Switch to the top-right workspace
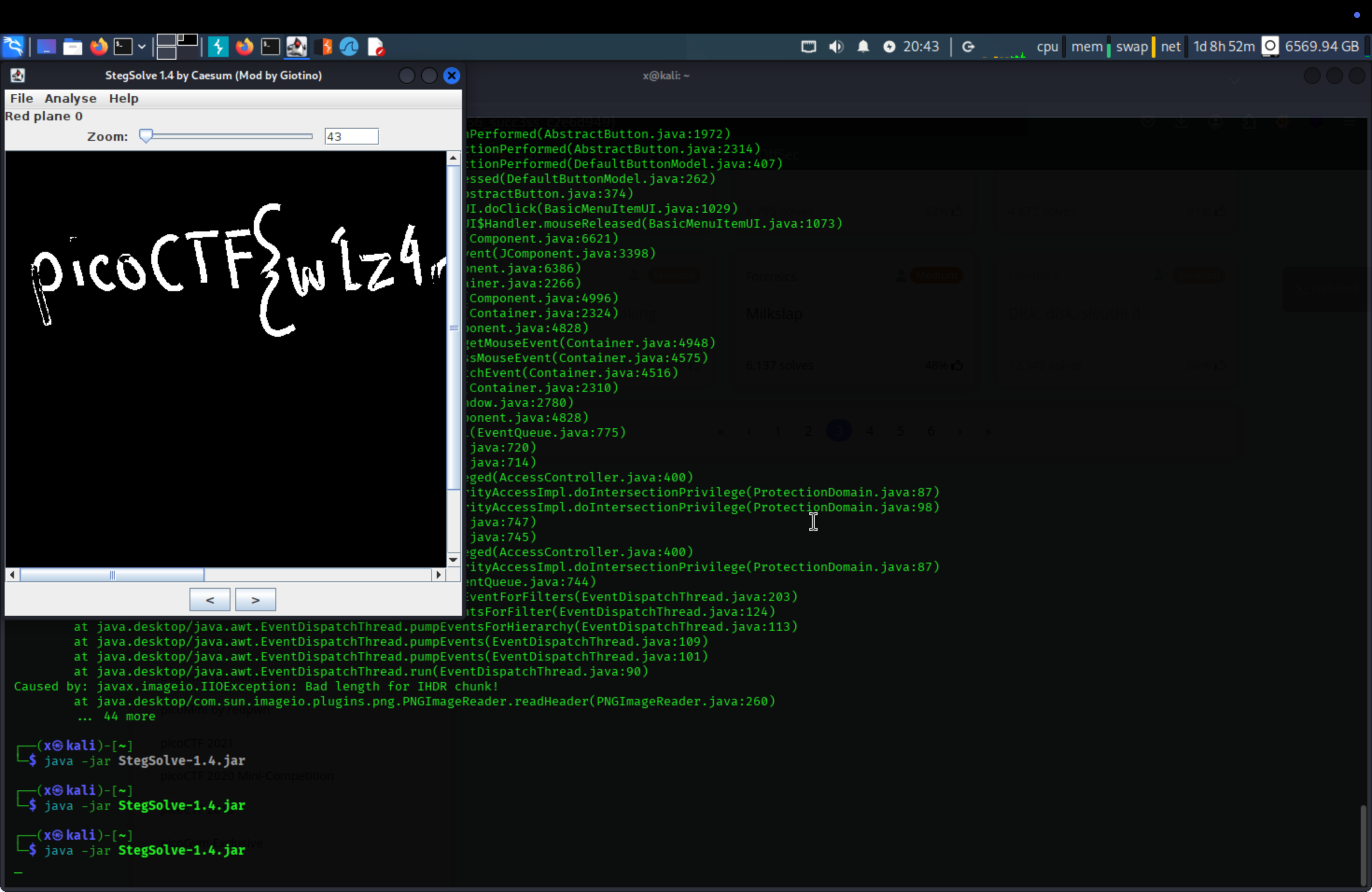 (187, 40)
